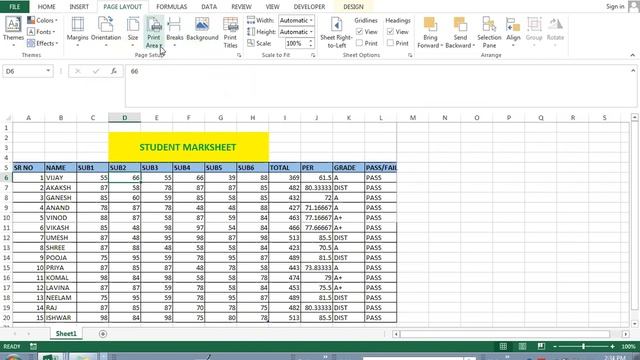640x360 pixels.
Task: Set a sheet Background image
Action: point(202,29)
